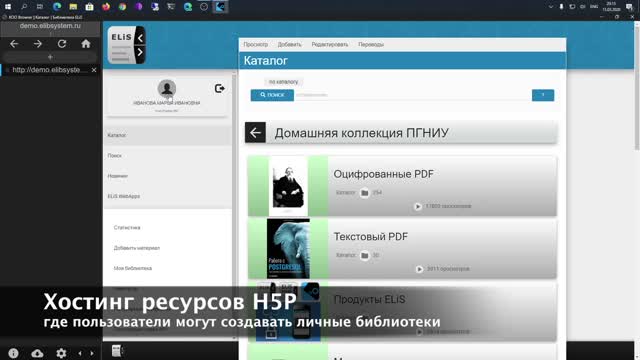
Task: Open the cloud download icon
Action: click(x=37, y=353)
